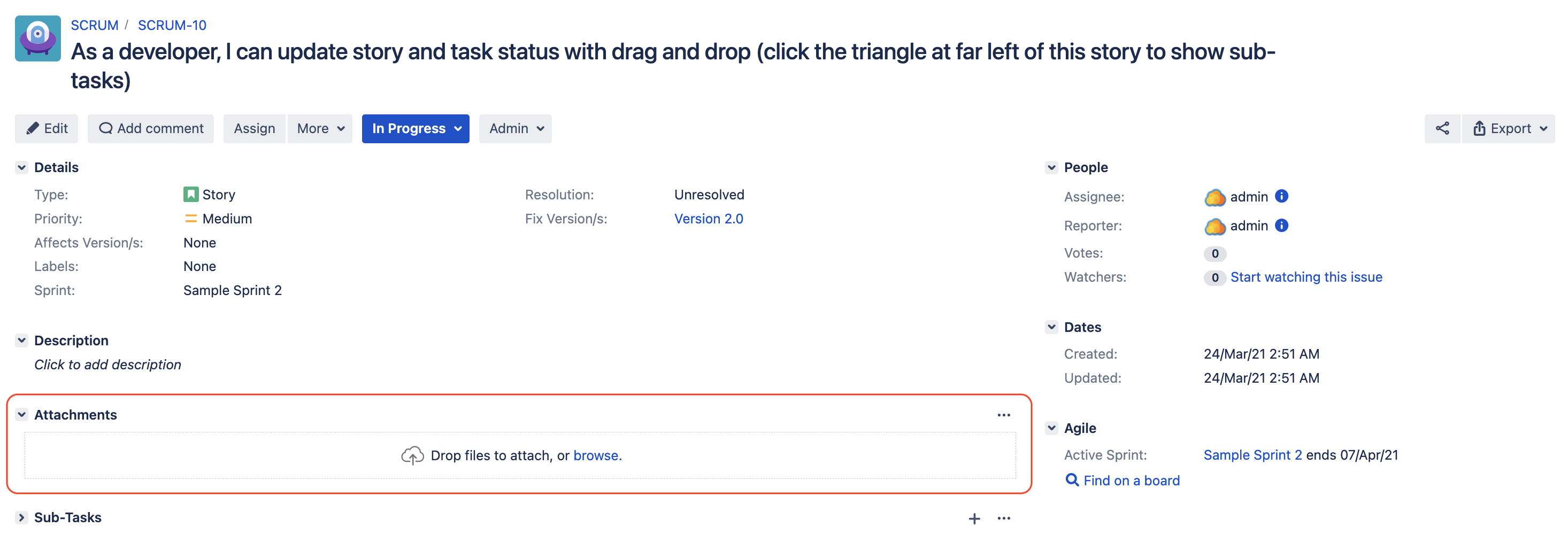Click the info icon next to reporter admin
The image size is (1568, 558).
click(1281, 225)
